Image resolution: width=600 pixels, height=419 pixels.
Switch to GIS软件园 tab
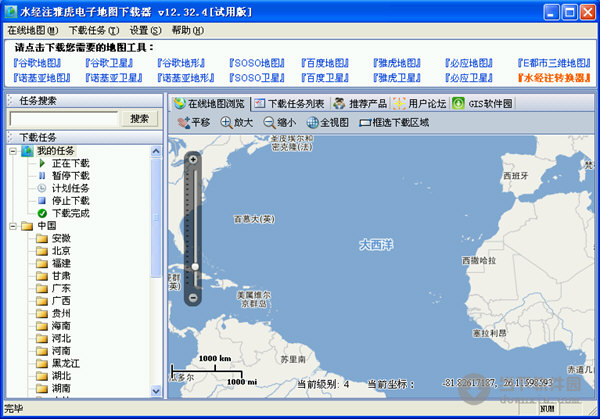(x=482, y=103)
